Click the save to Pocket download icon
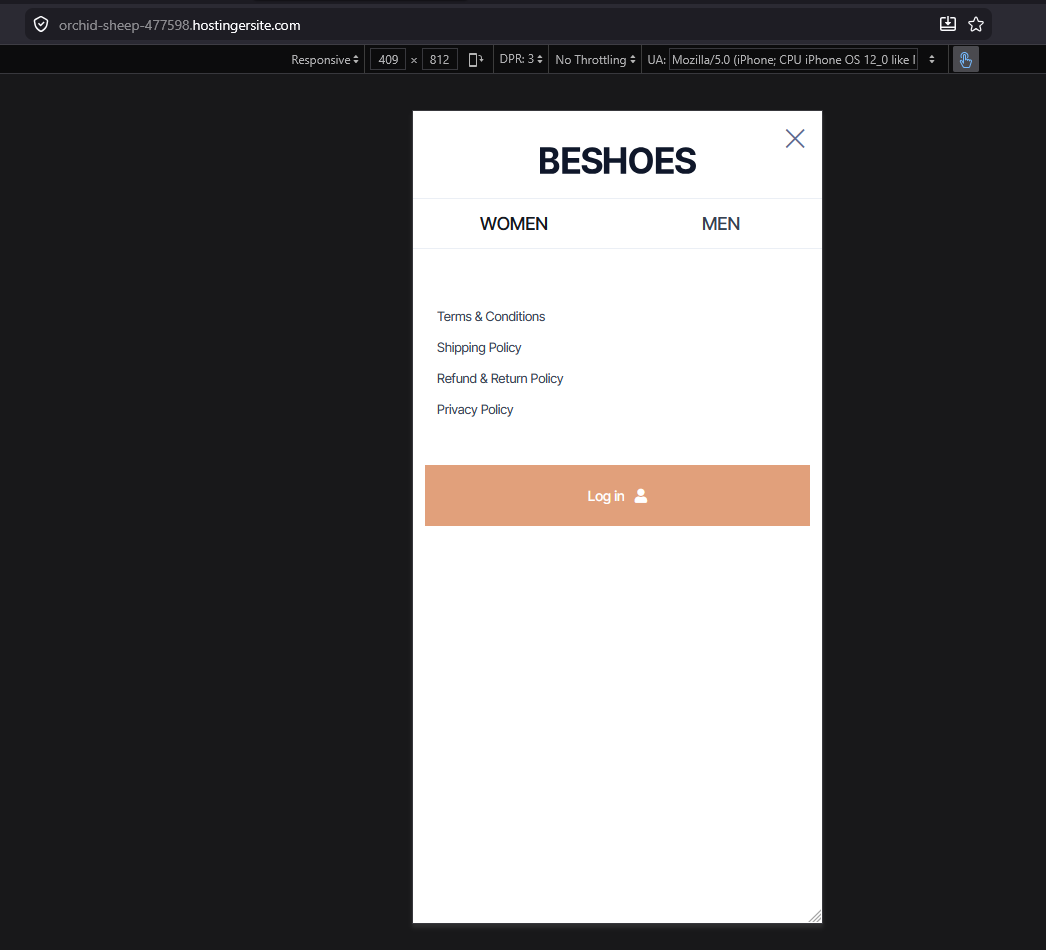 pyautogui.click(x=947, y=25)
